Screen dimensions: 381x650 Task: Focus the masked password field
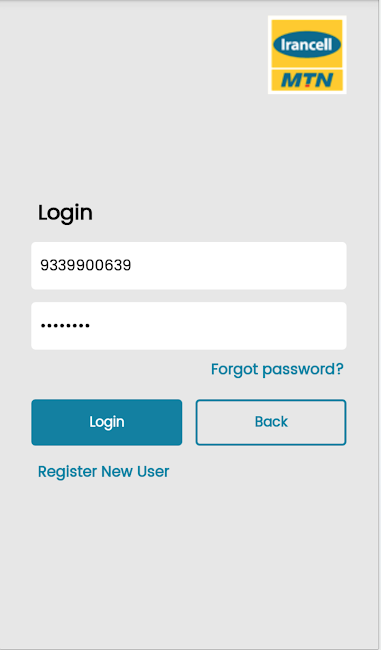pos(189,325)
